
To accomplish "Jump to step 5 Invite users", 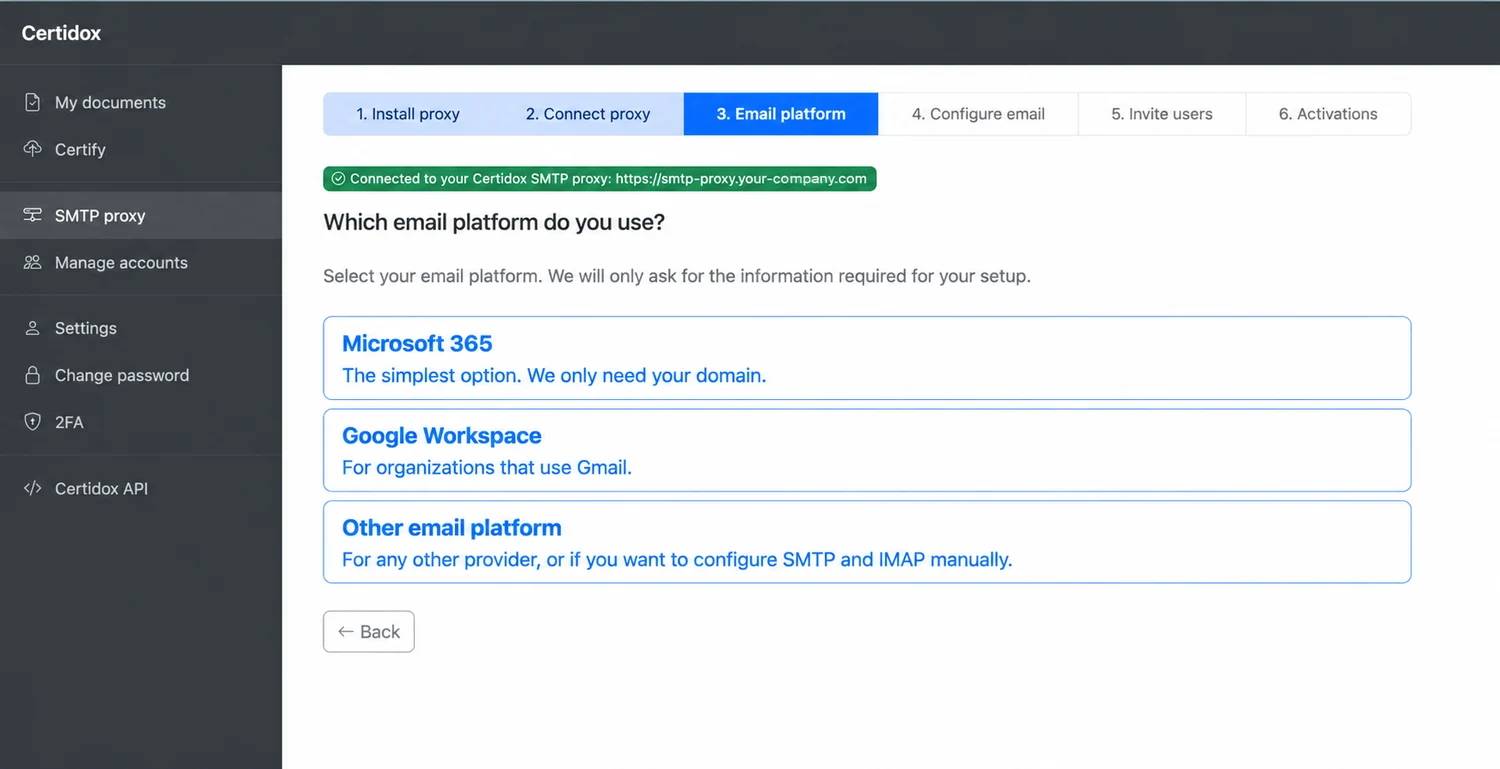I will click(1162, 114).
